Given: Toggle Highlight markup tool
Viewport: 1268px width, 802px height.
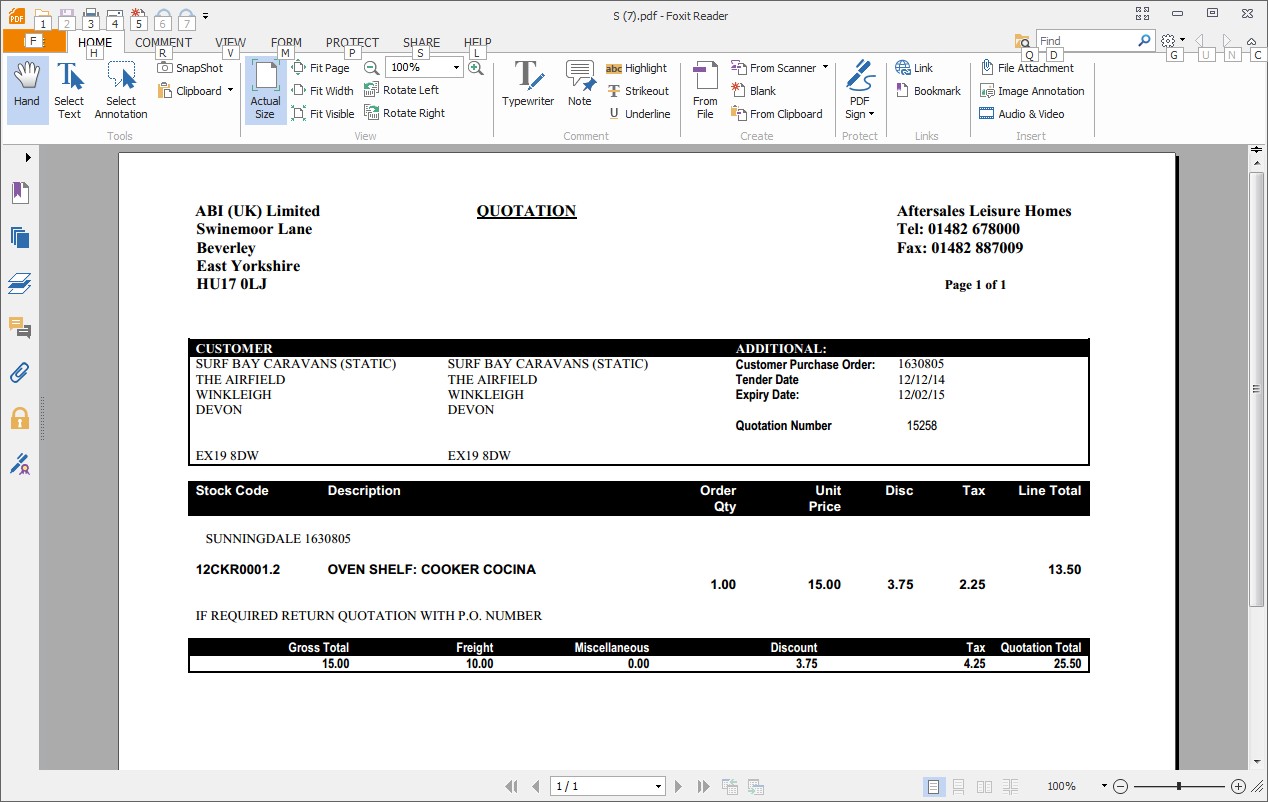Looking at the screenshot, I should (636, 68).
